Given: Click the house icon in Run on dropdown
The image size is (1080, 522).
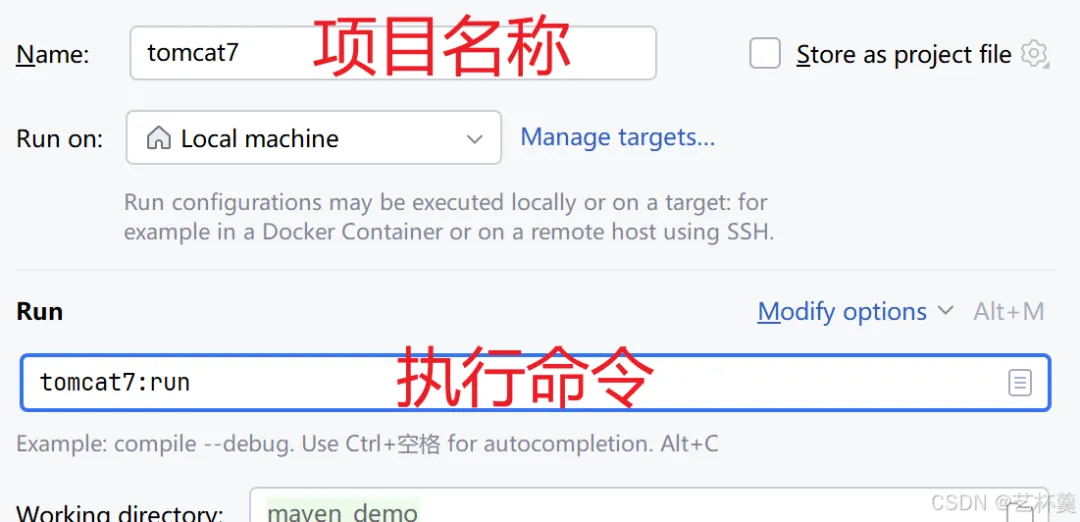Looking at the screenshot, I should click(158, 138).
